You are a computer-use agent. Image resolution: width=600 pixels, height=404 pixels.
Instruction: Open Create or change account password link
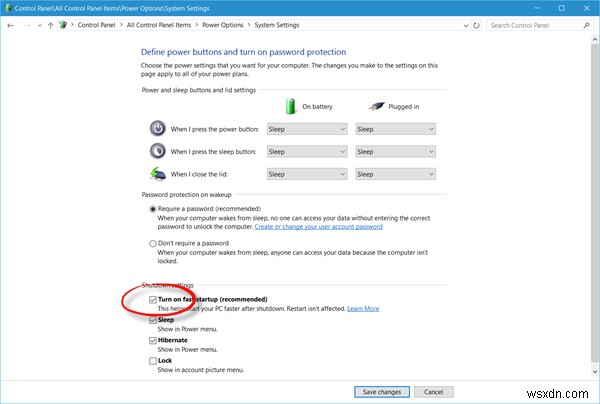click(319, 227)
